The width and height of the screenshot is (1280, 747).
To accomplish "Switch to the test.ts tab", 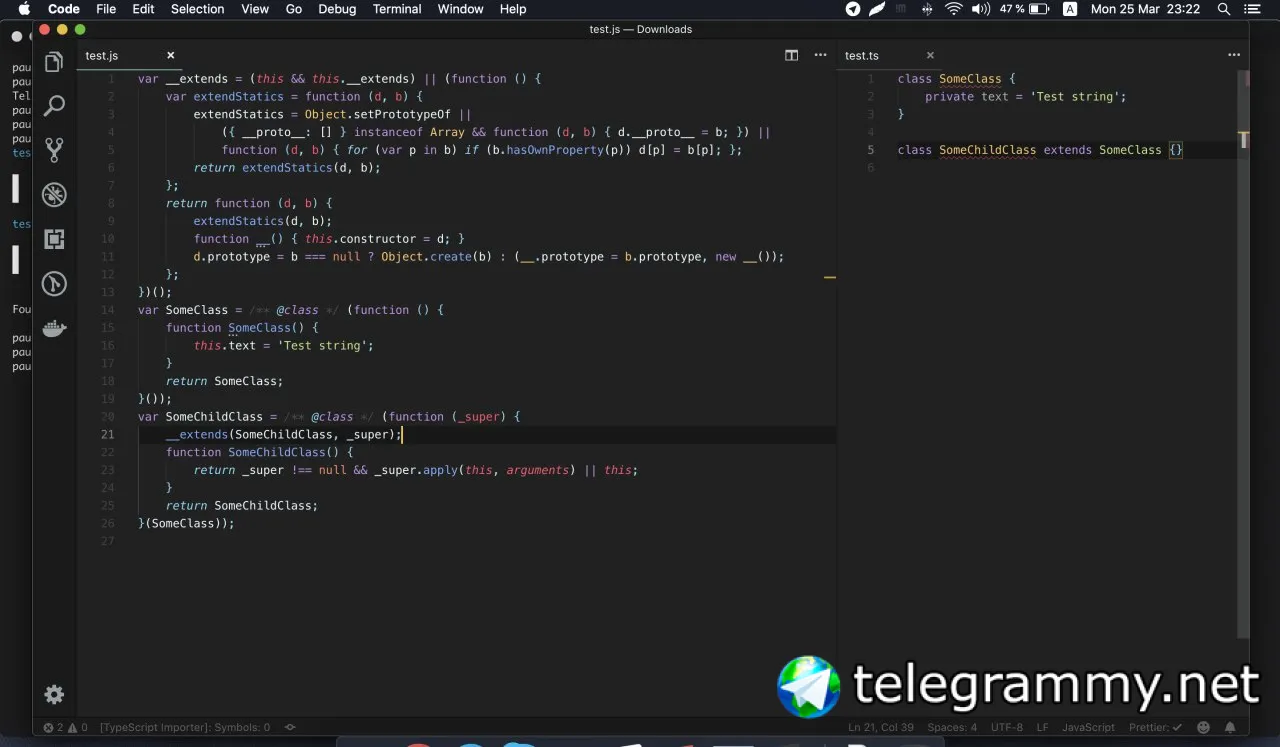I will [862, 56].
